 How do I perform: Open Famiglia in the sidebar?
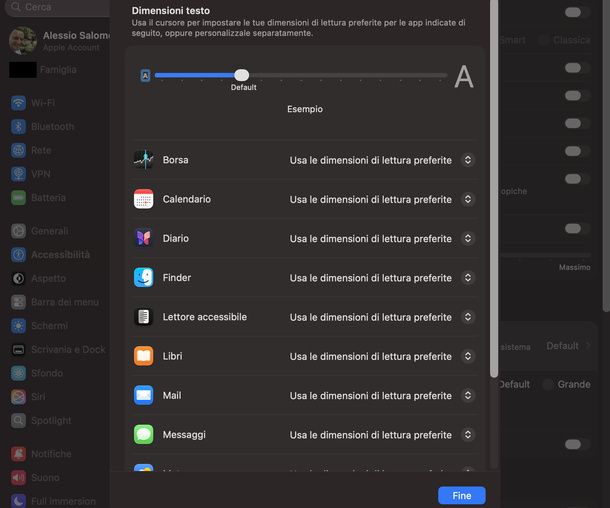[x=43, y=70]
